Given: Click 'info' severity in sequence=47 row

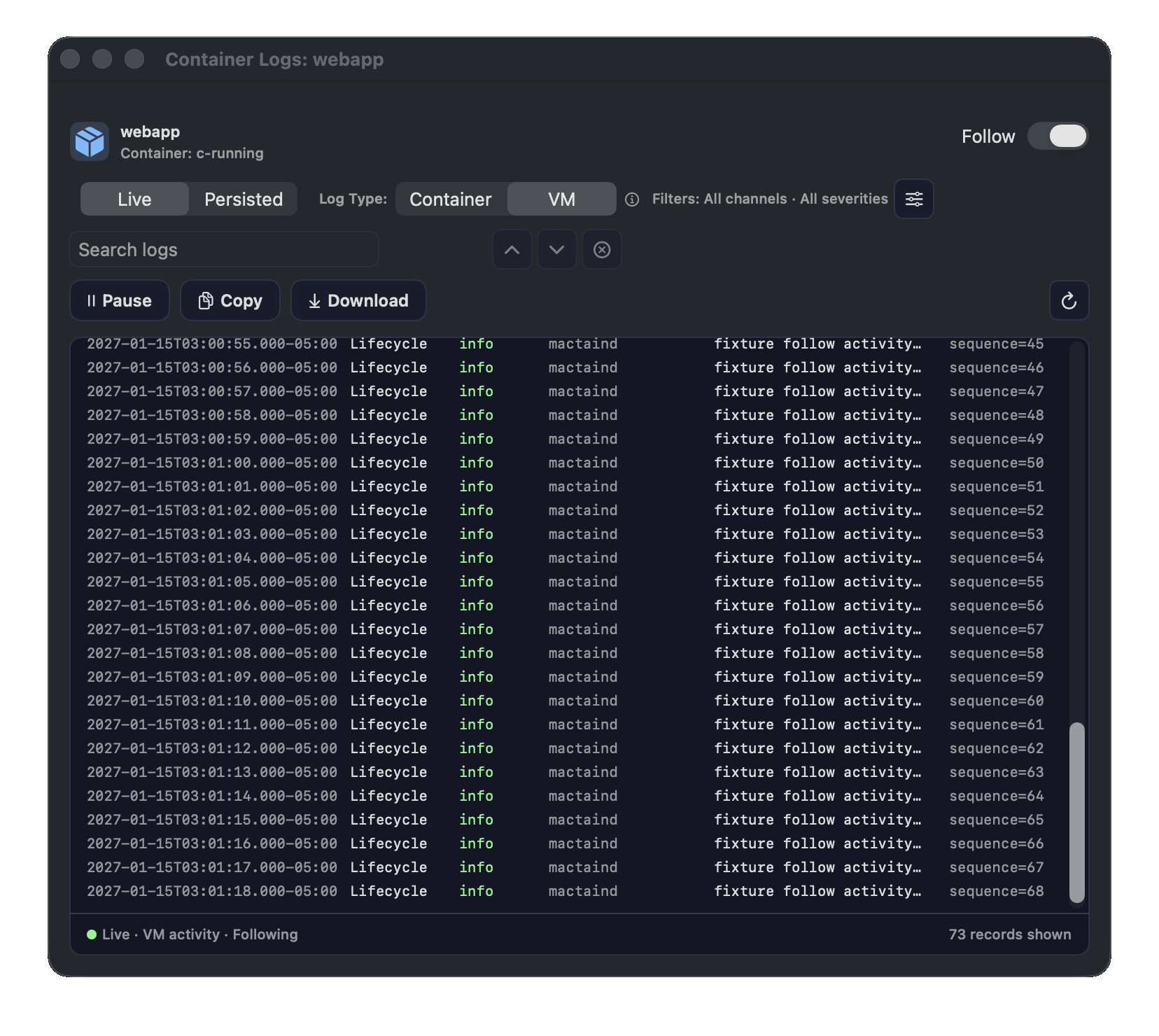Looking at the screenshot, I should tap(476, 391).
